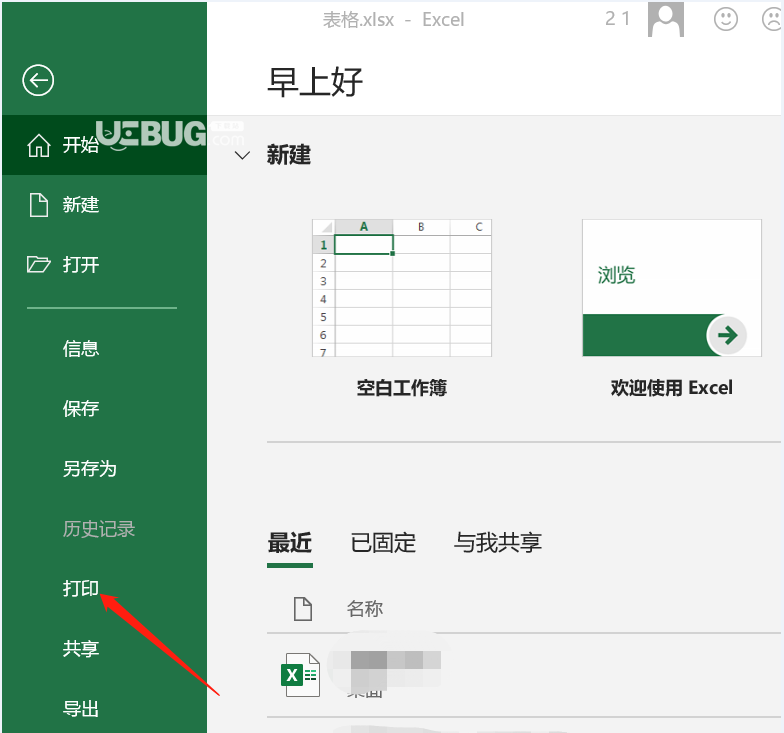
Task: Select 打开 in the sidebar
Action: [104, 264]
